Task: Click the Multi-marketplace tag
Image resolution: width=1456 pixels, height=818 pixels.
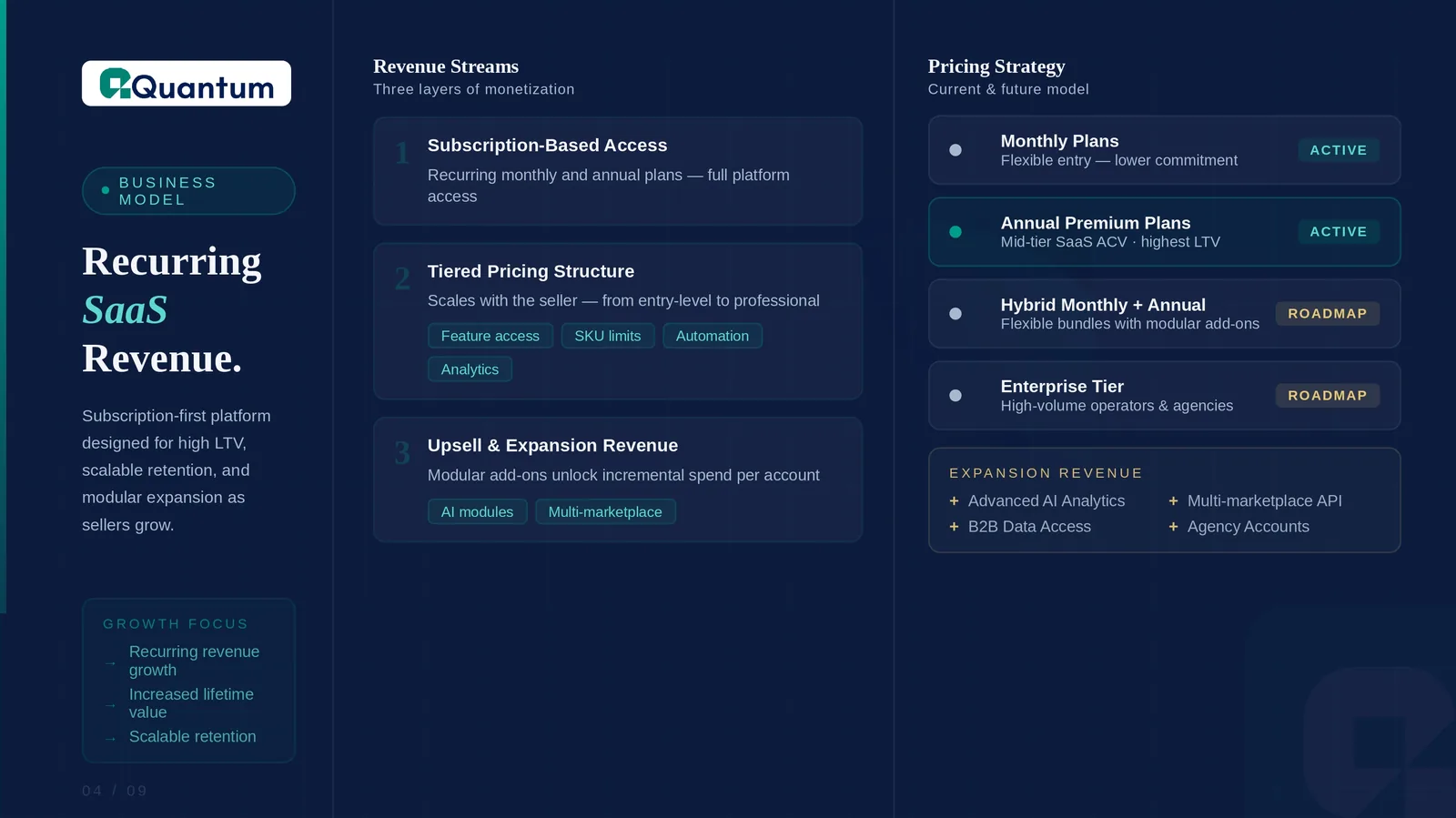Action: 604,512
